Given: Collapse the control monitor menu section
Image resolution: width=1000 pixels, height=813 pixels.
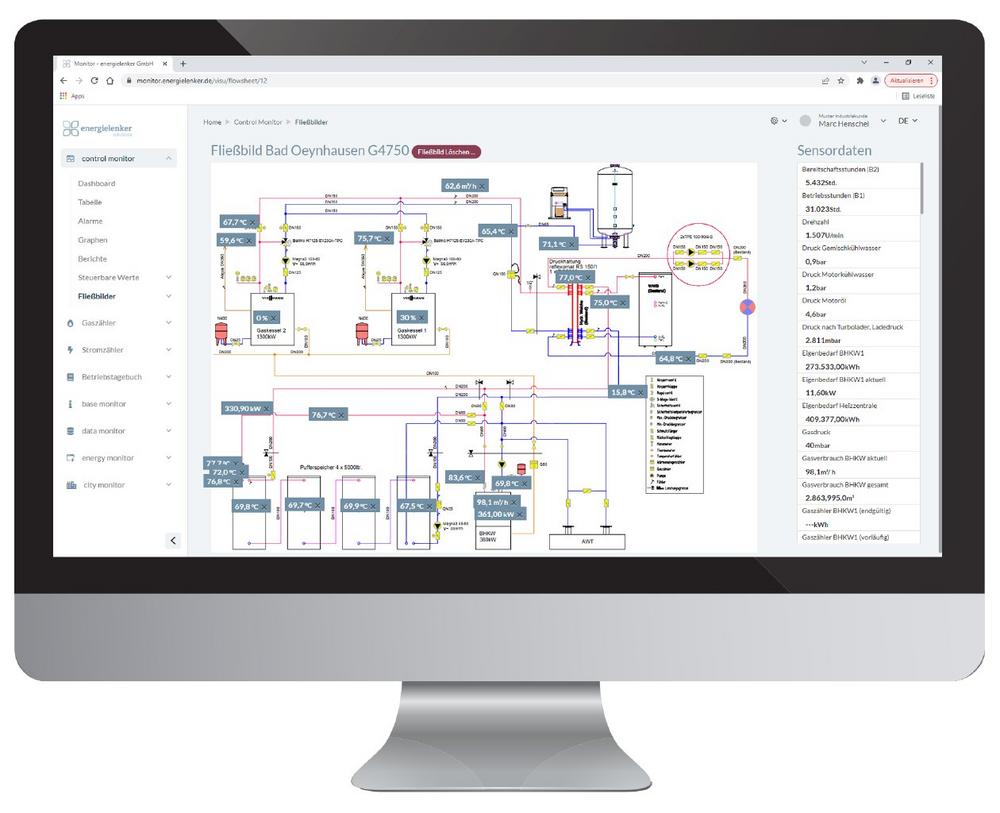Looking at the screenshot, I should click(168, 159).
